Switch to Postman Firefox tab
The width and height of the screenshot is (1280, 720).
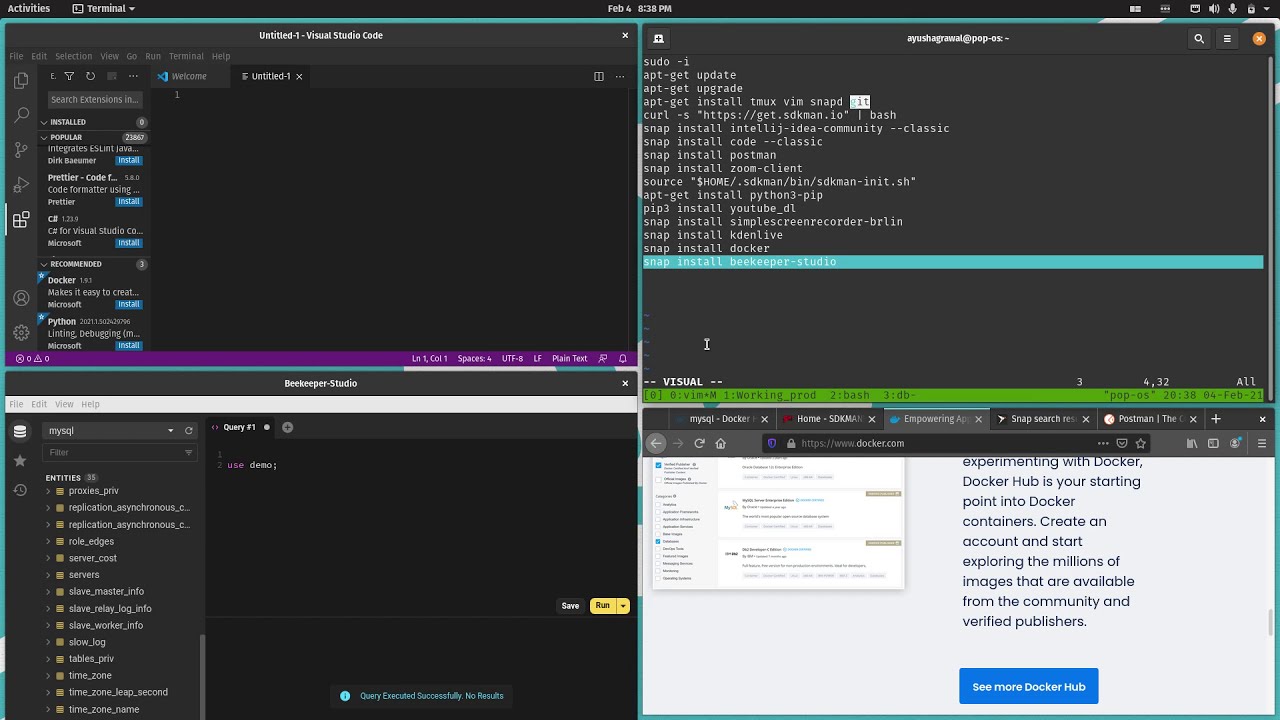point(1150,419)
